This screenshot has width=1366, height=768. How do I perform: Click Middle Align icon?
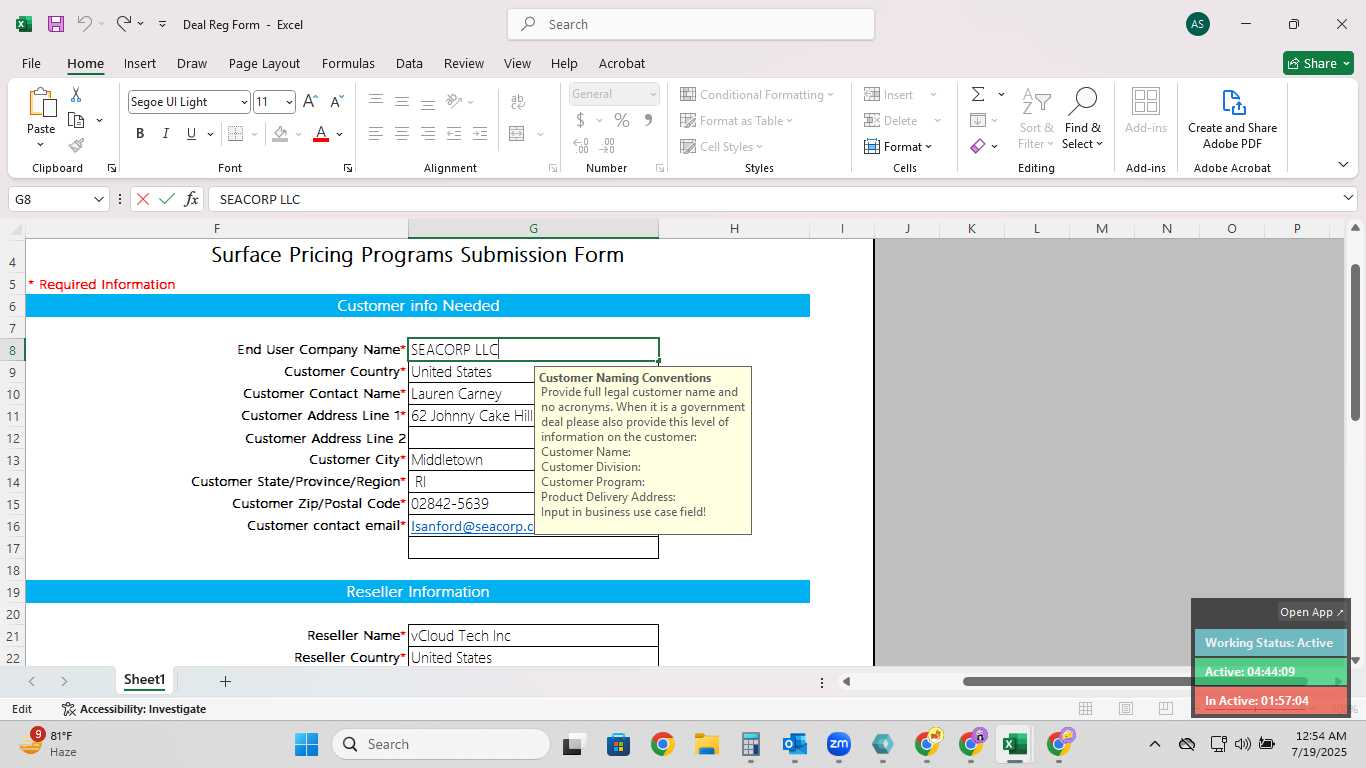point(402,101)
